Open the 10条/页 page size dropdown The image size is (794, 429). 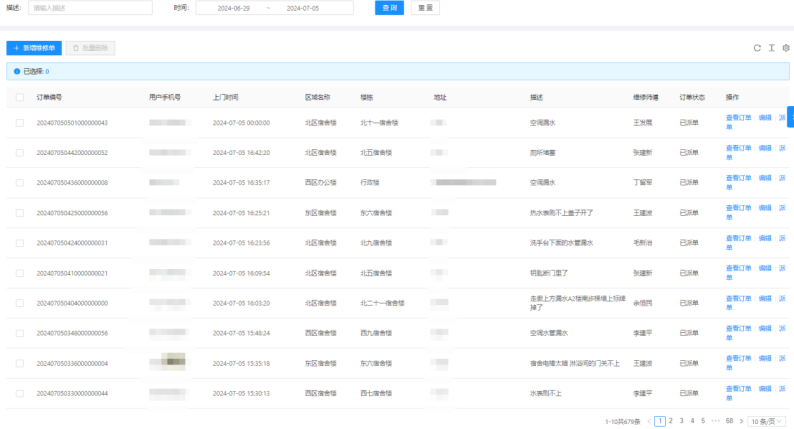(x=768, y=421)
